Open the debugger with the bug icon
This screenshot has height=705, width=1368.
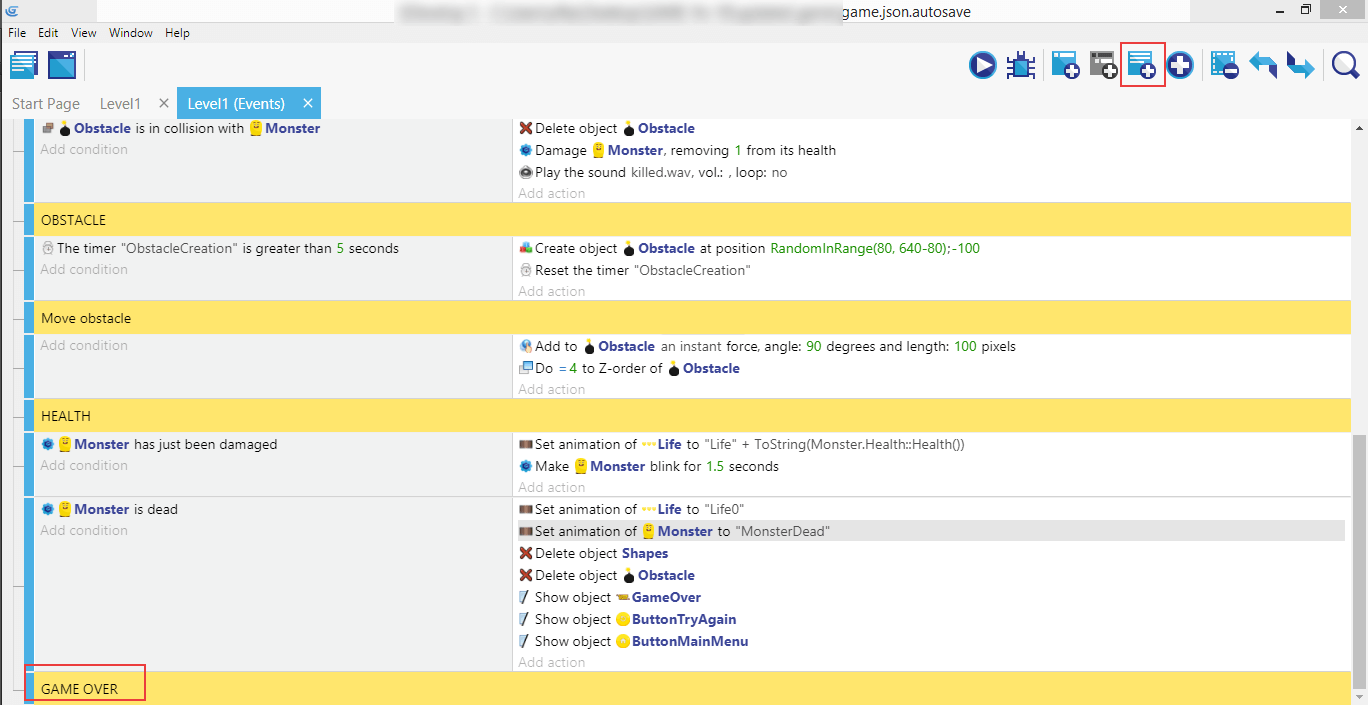(1020, 66)
